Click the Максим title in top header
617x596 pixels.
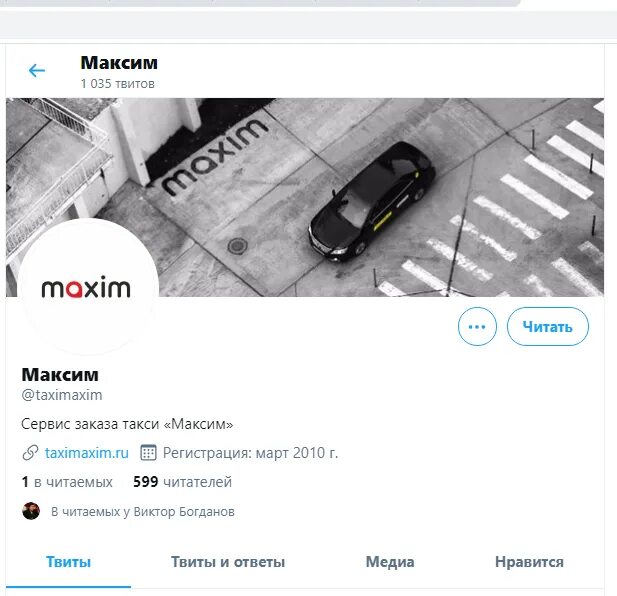119,63
